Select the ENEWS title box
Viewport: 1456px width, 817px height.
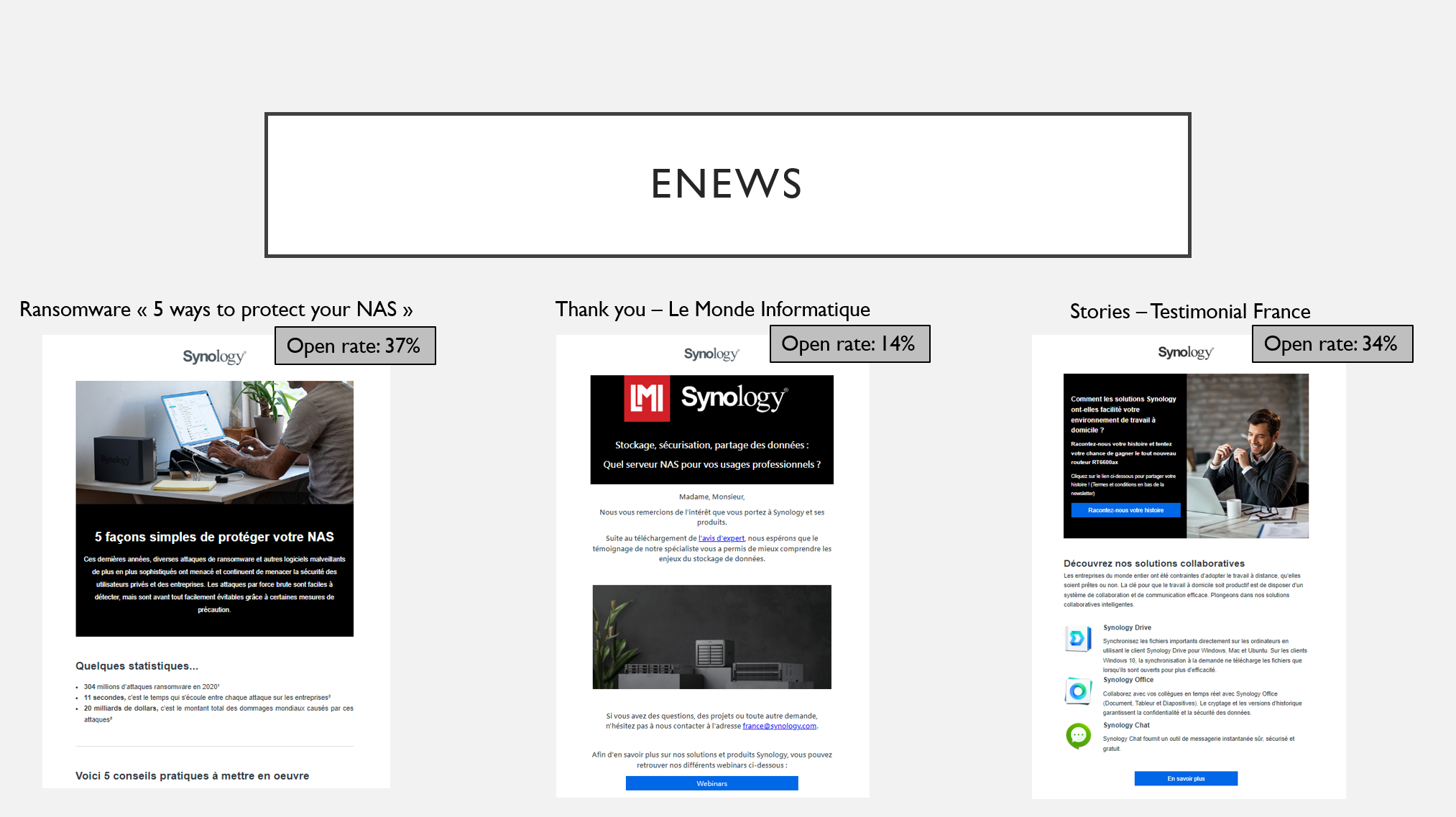727,185
